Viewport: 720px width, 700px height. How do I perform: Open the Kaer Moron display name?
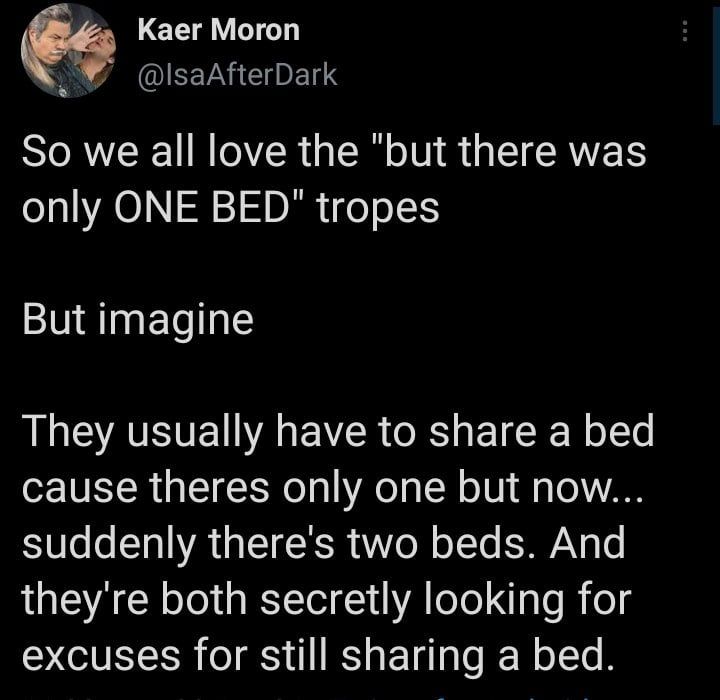(x=219, y=30)
